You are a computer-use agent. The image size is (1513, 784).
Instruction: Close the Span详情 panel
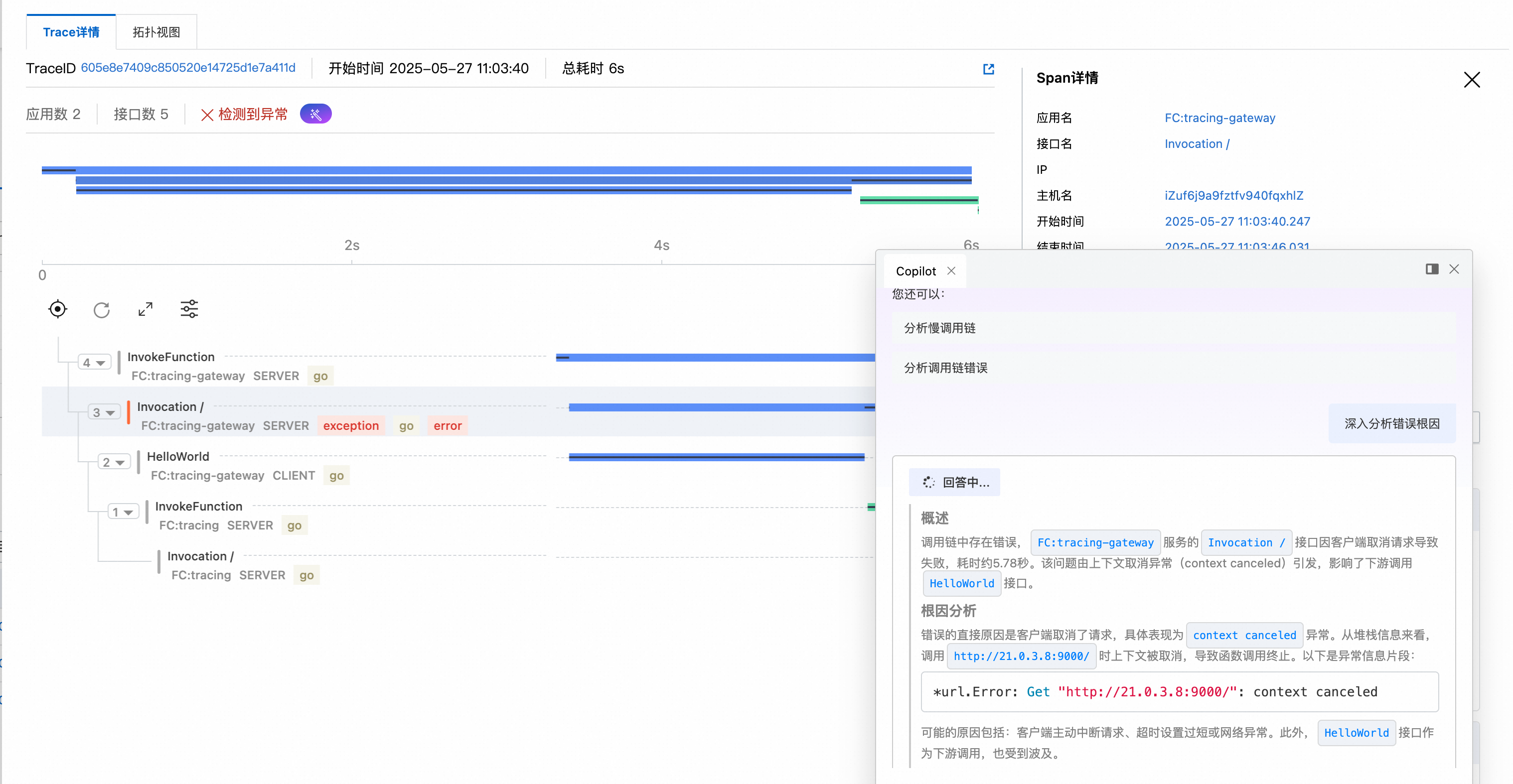click(1471, 80)
